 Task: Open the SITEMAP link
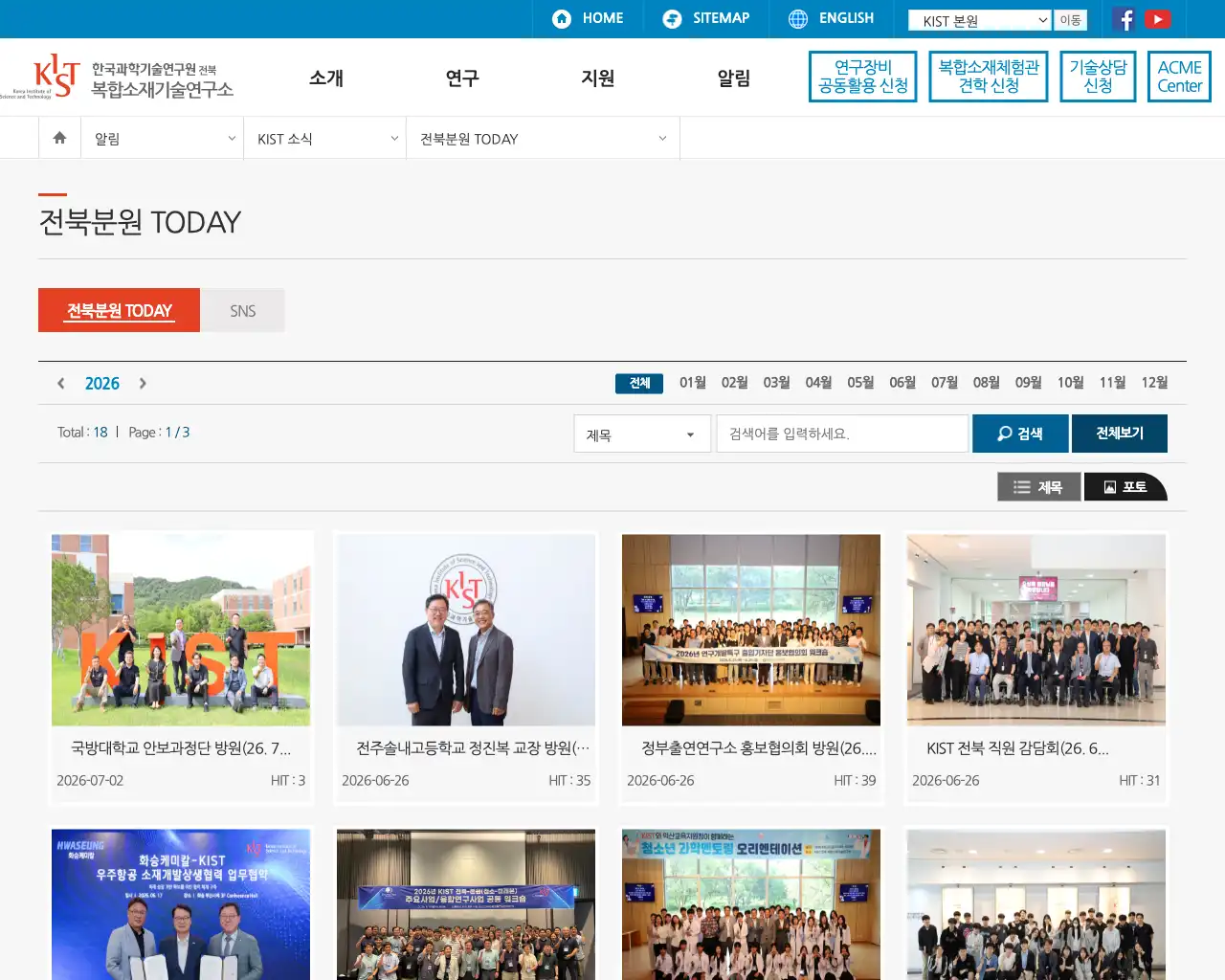coord(706,18)
